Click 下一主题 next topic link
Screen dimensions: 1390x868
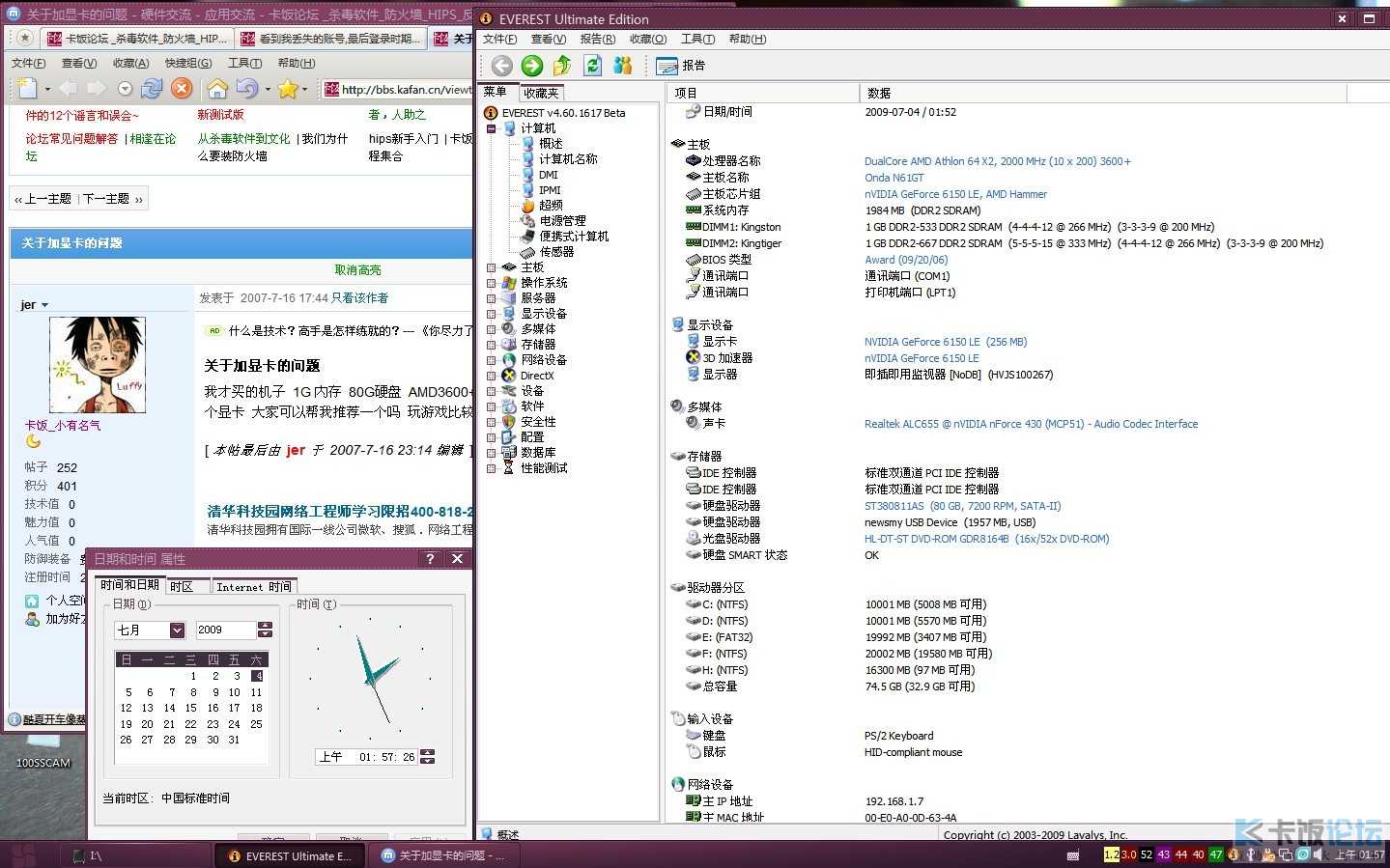106,199
